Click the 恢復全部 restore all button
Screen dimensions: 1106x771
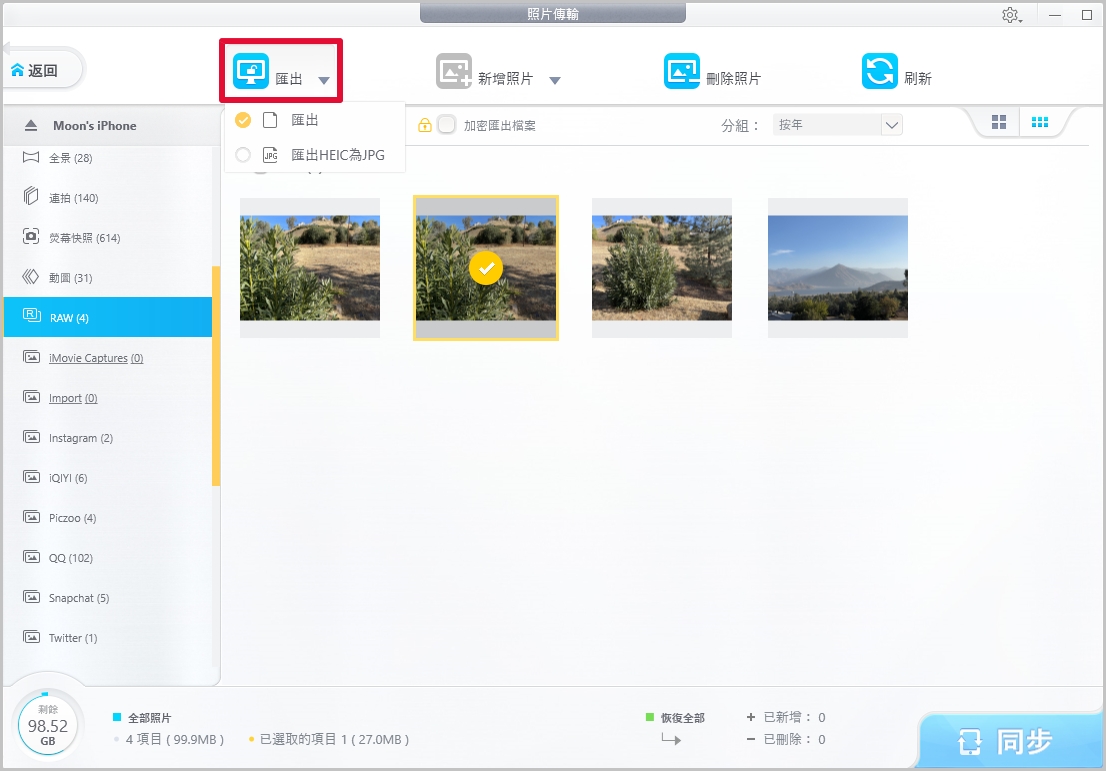683,717
